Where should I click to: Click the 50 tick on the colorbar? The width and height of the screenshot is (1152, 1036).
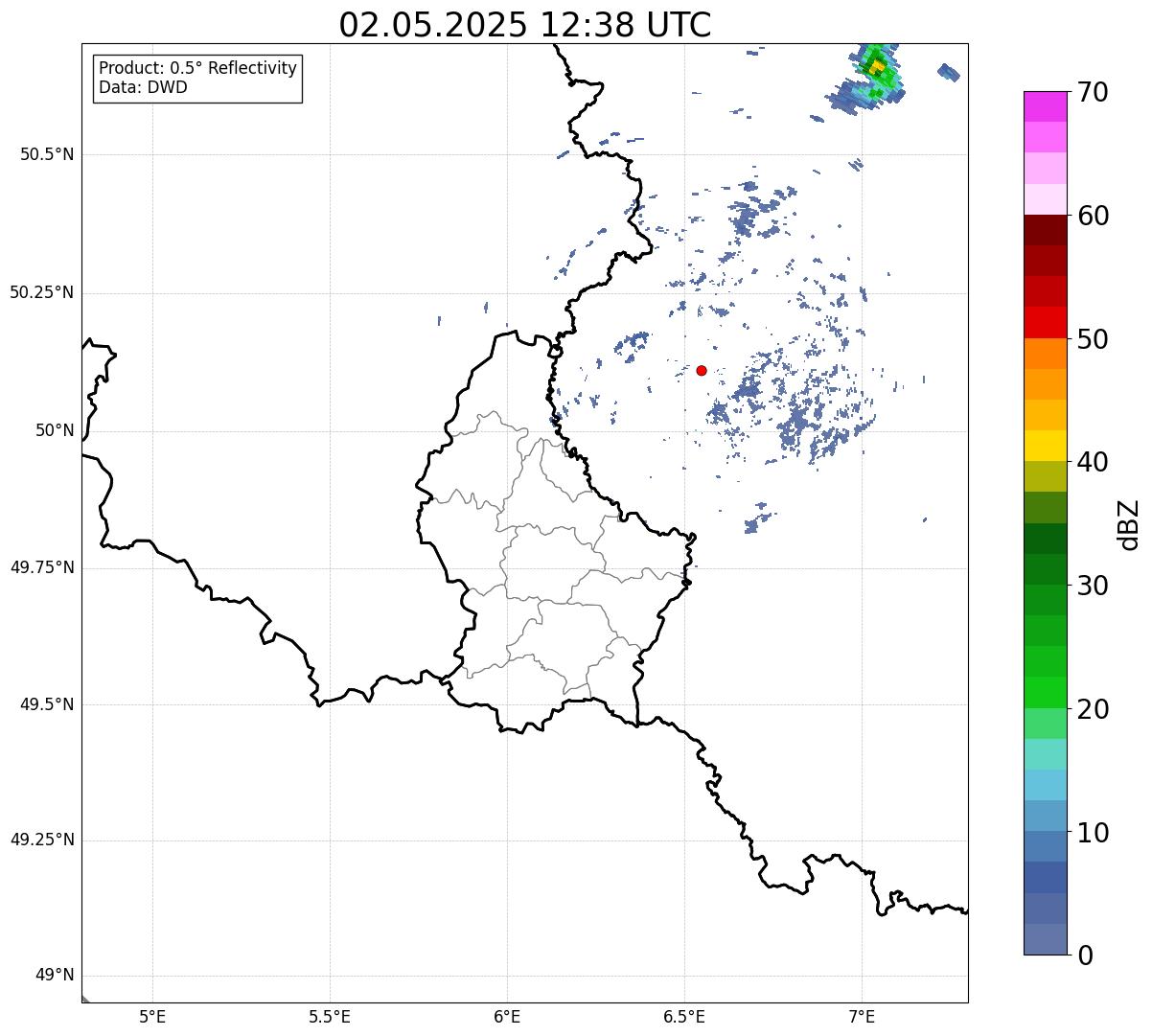click(1093, 339)
